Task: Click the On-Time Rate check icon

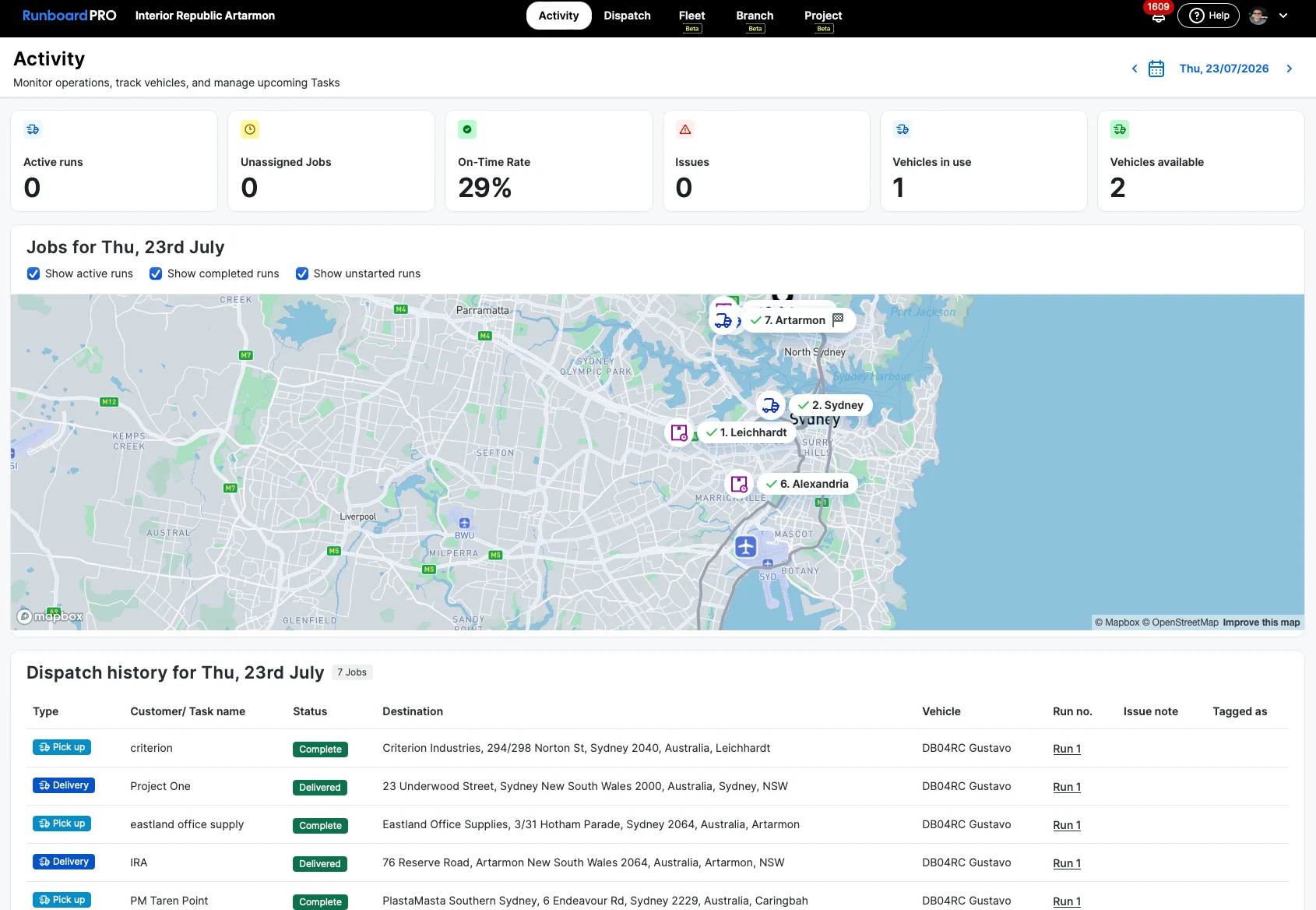Action: pos(467,129)
